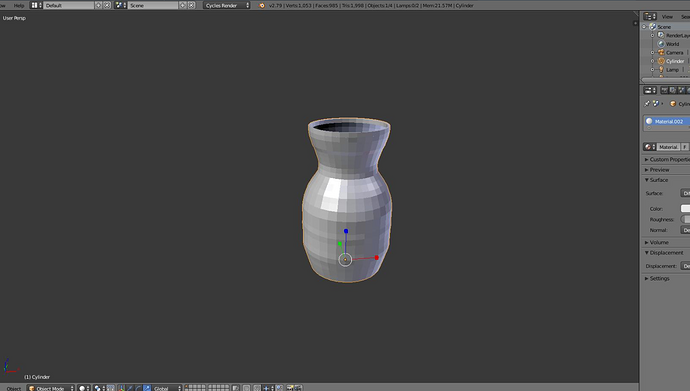Click the blue Z axis manipulator handle

[346, 231]
